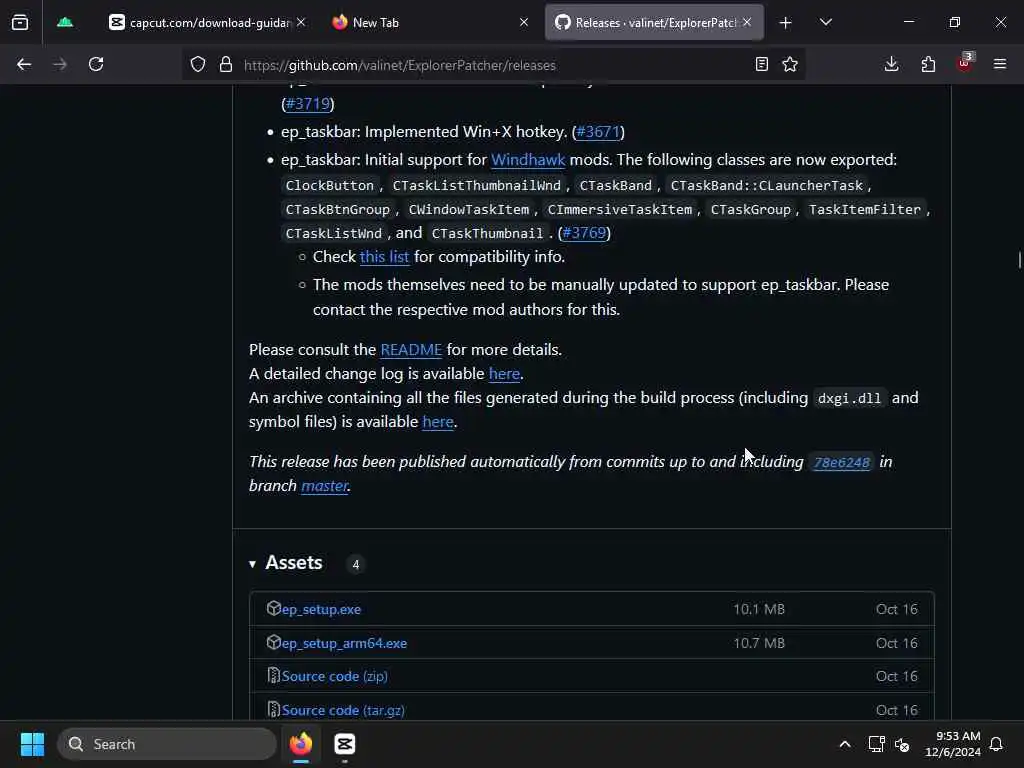Screen dimensions: 1024x768
Task: Reload the current page
Action: 96,64
